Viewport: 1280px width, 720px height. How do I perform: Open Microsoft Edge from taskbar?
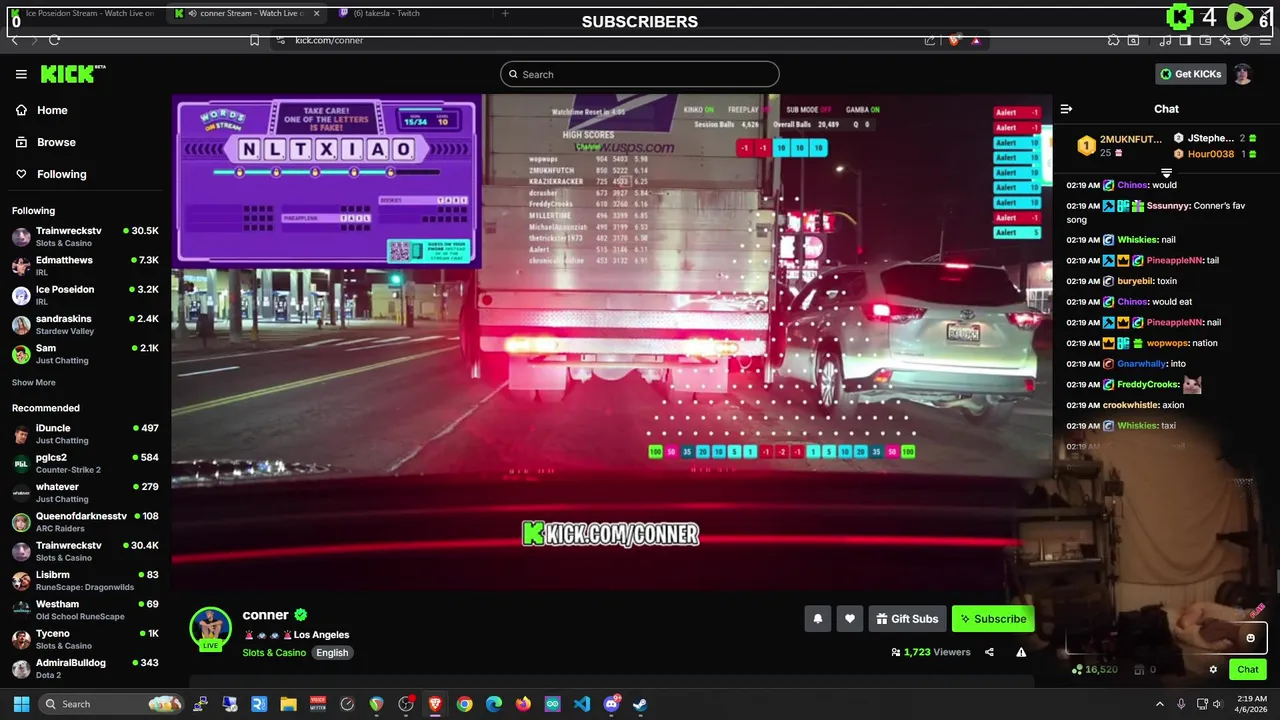click(494, 704)
